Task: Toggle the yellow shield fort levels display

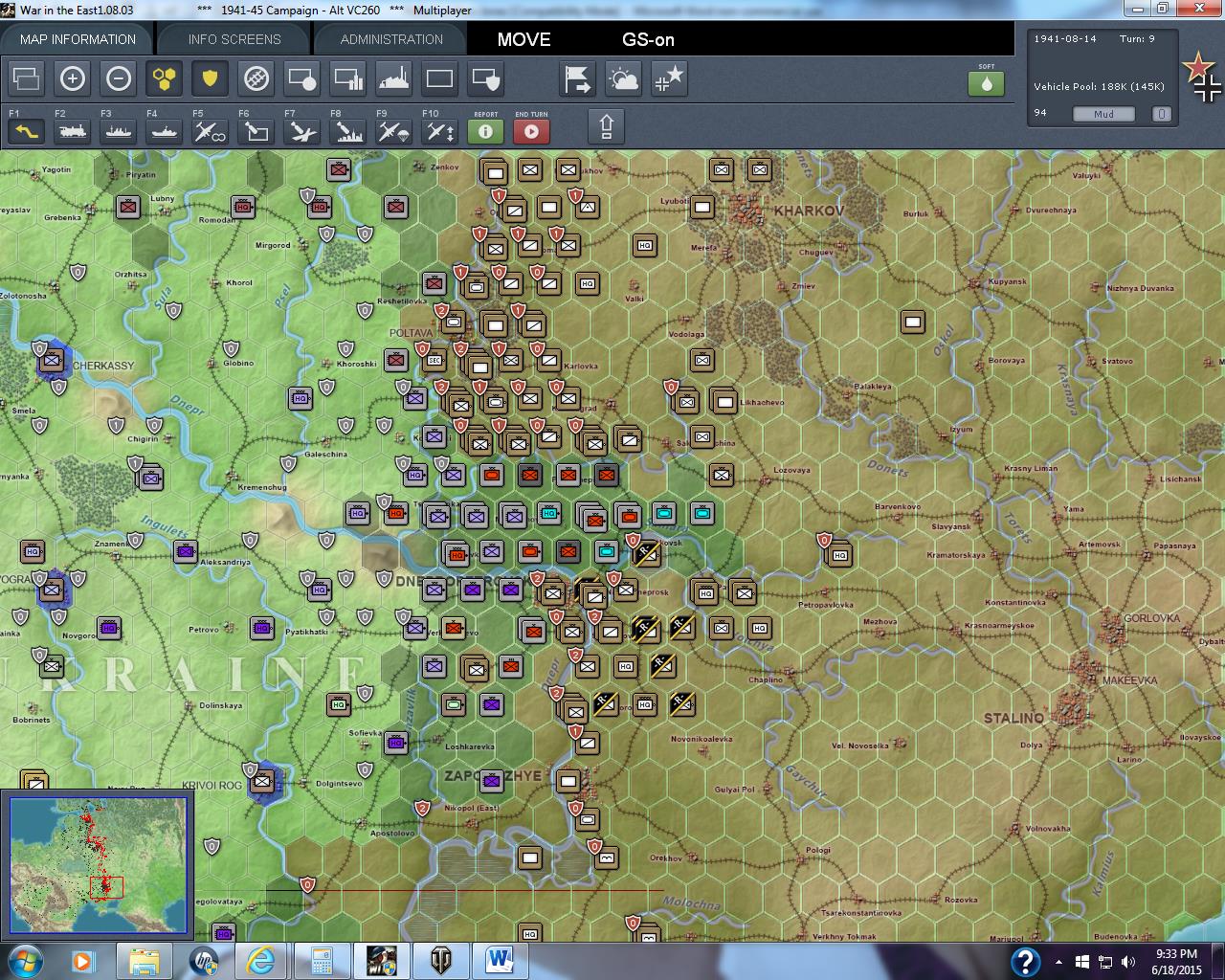Action: click(211, 78)
